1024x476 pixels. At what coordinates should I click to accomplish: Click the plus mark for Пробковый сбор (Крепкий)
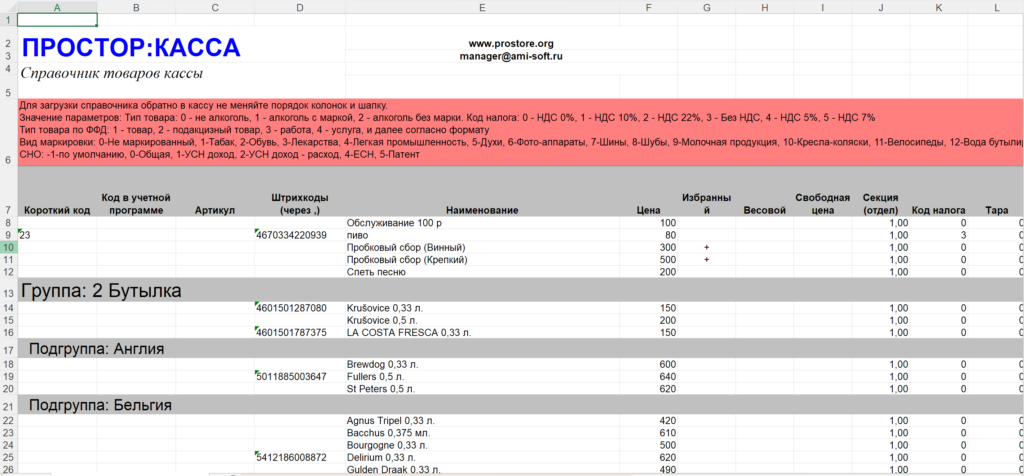(706, 259)
